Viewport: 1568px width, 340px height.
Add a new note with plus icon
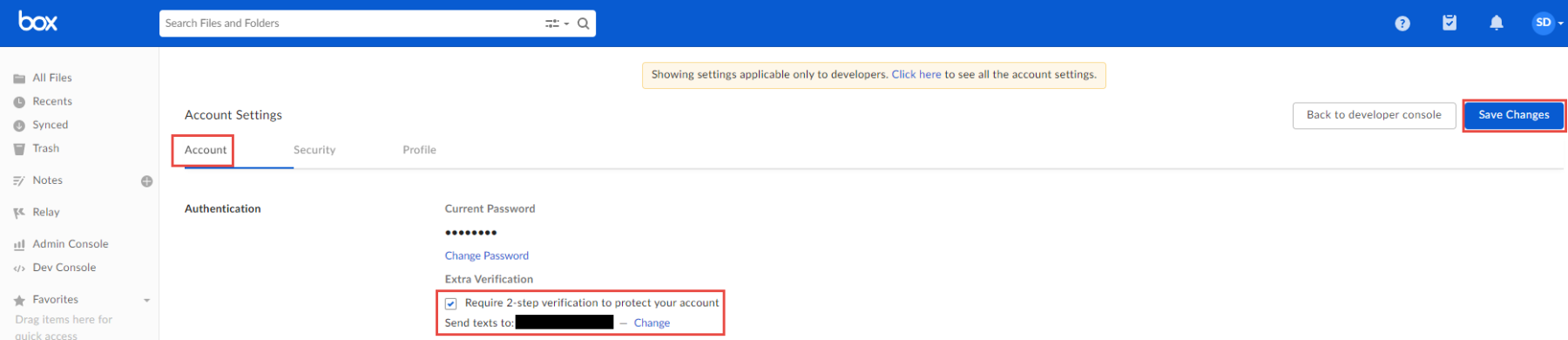tap(147, 181)
